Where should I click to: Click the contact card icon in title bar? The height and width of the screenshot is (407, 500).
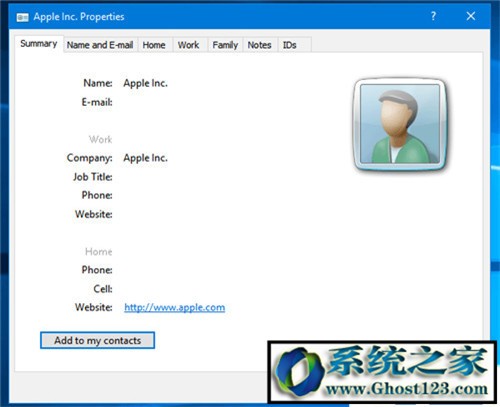[22, 17]
